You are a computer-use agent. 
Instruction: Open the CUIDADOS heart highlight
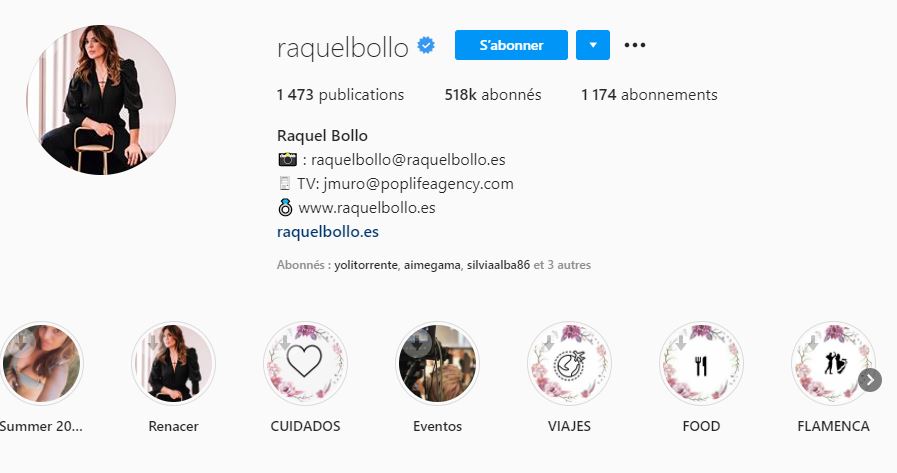click(x=305, y=363)
